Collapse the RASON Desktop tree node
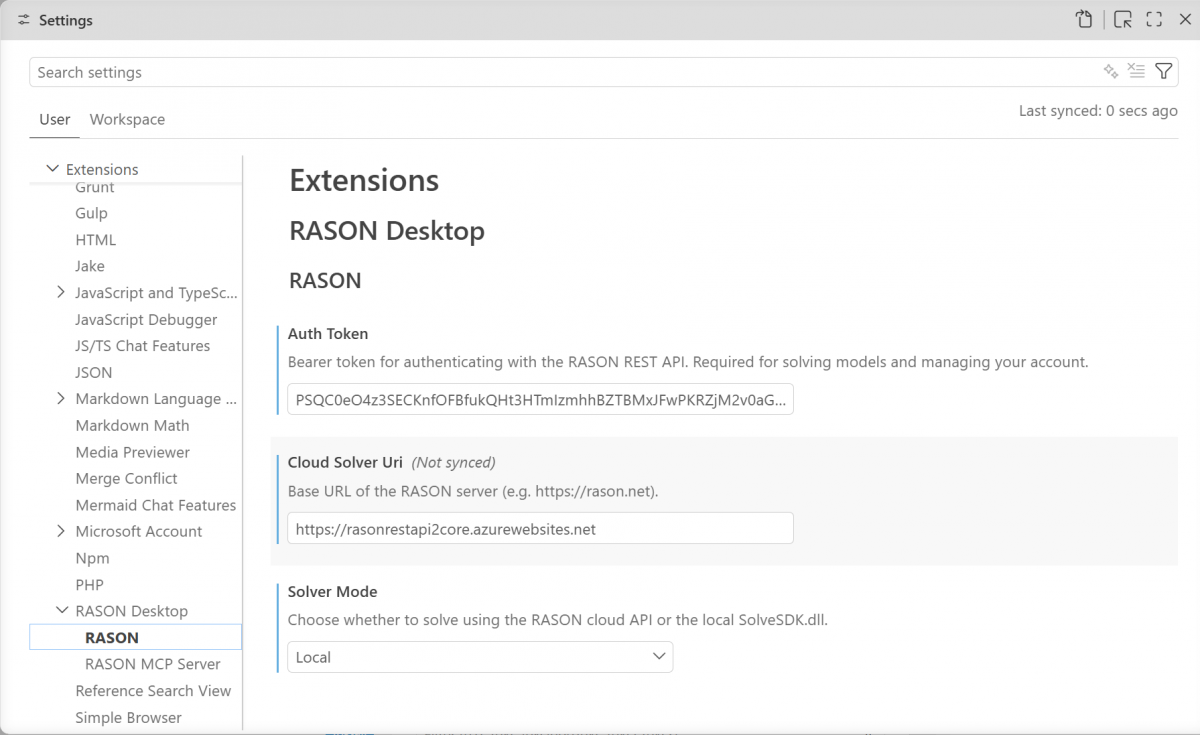 [x=62, y=611]
